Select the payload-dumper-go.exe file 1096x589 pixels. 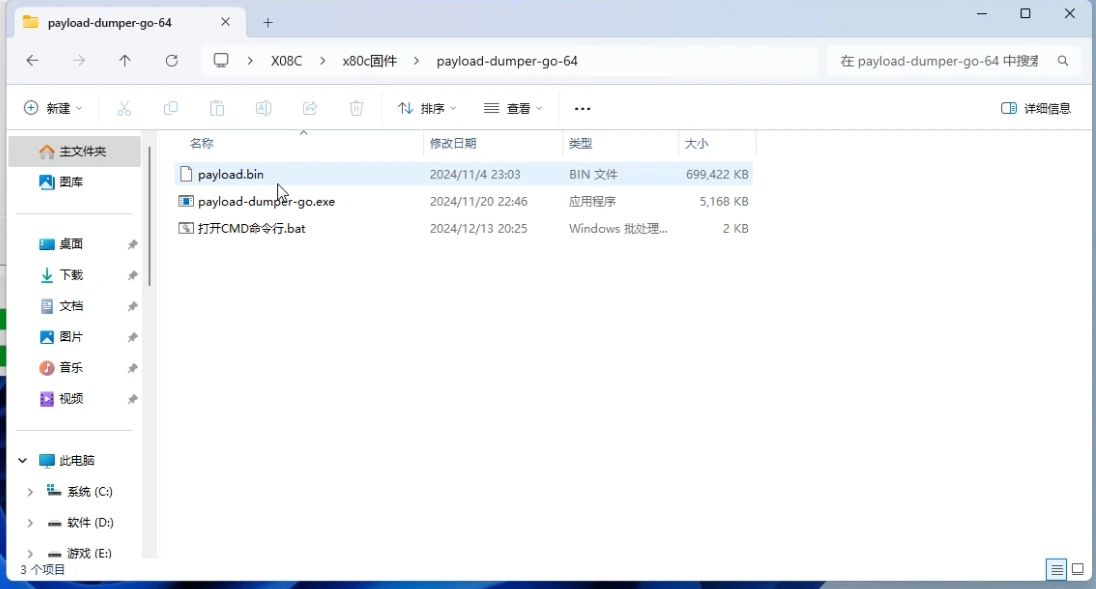coord(463,201)
